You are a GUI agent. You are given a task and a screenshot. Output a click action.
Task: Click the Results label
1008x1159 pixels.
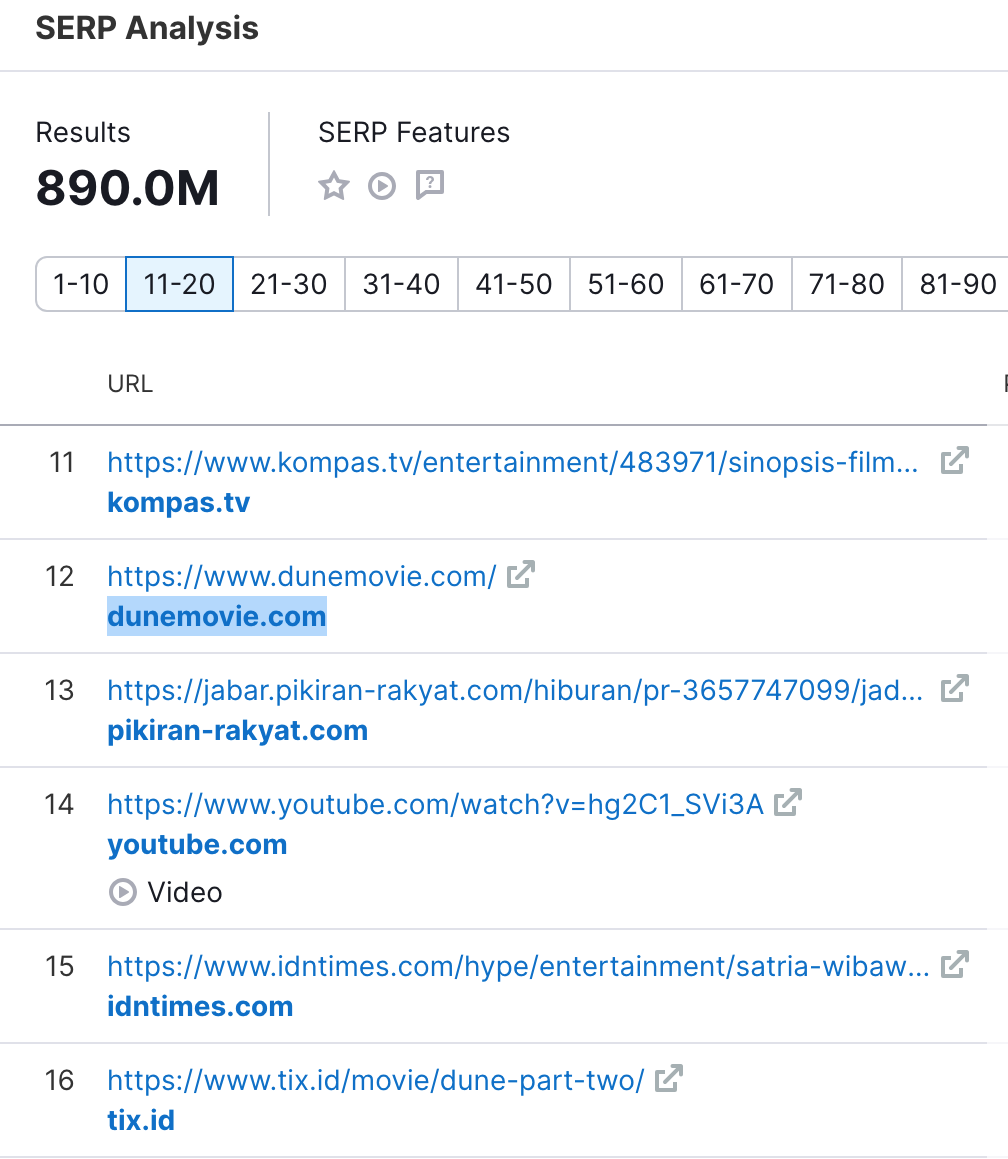click(x=83, y=132)
